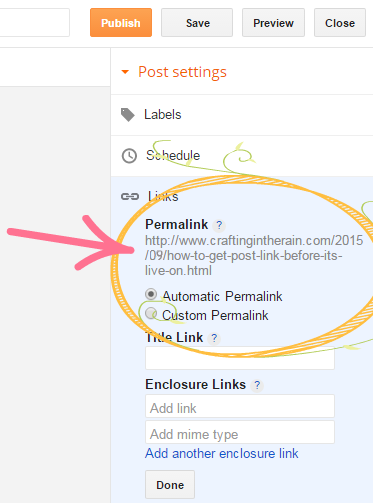Viewport: 373px width, 503px height.
Task: Open the Title Link help question mark
Action: [x=214, y=338]
